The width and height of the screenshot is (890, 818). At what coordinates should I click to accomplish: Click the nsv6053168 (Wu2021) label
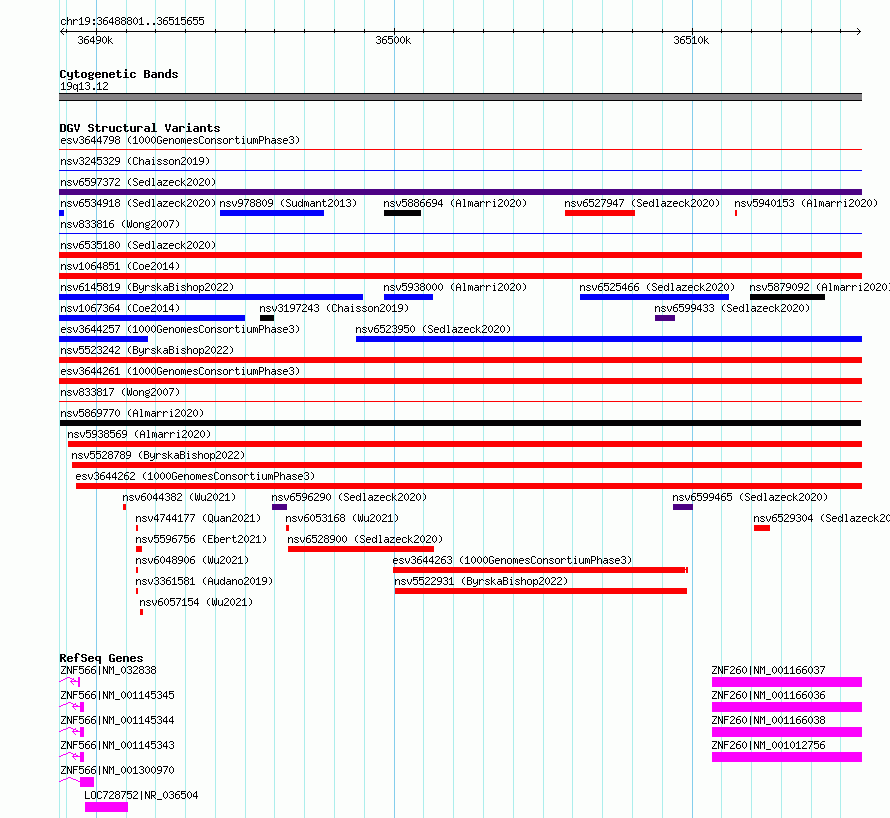point(342,518)
